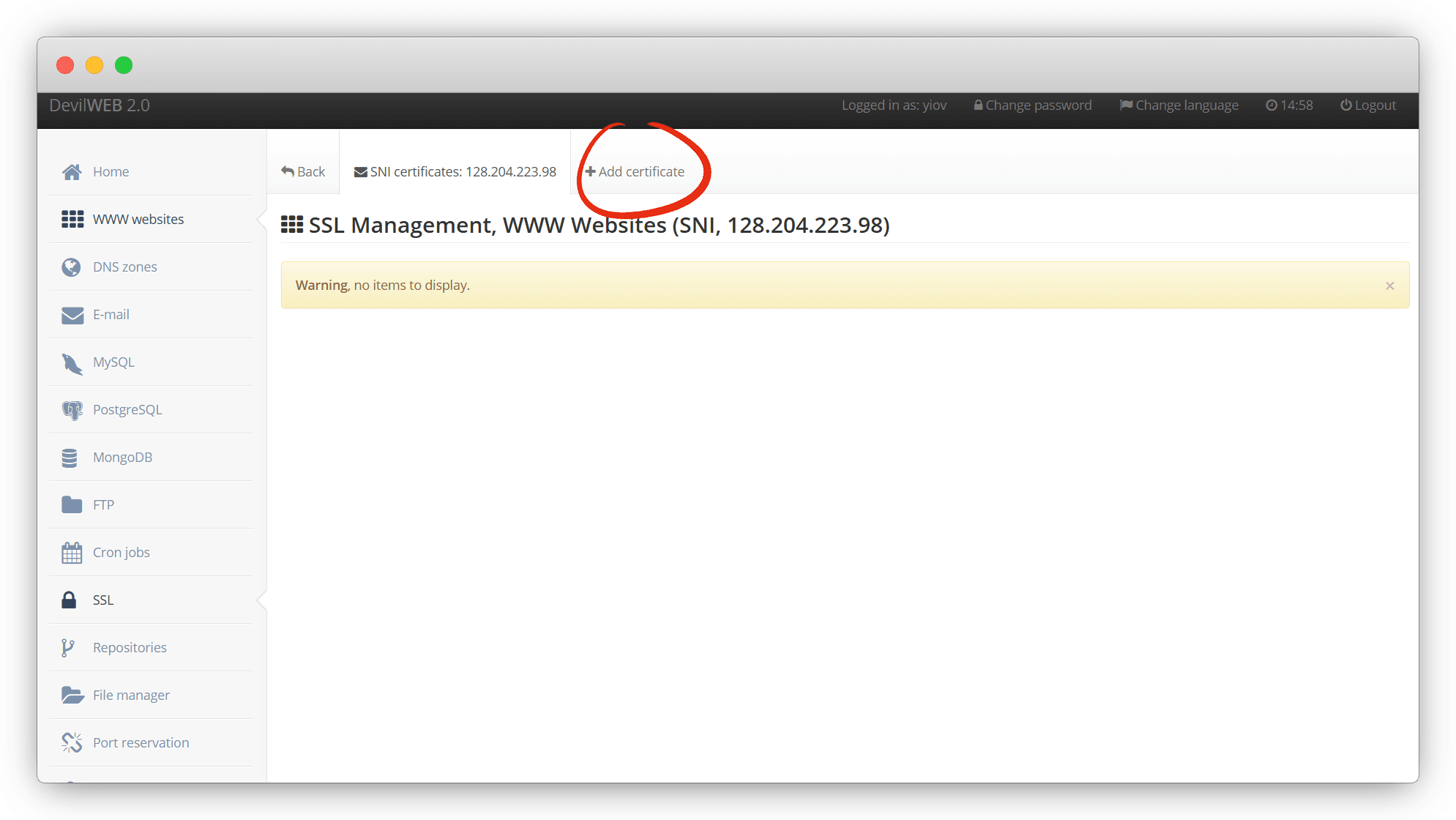The width and height of the screenshot is (1456, 820).
Task: Click the MongoDB database stack icon
Action: pyautogui.click(x=70, y=458)
